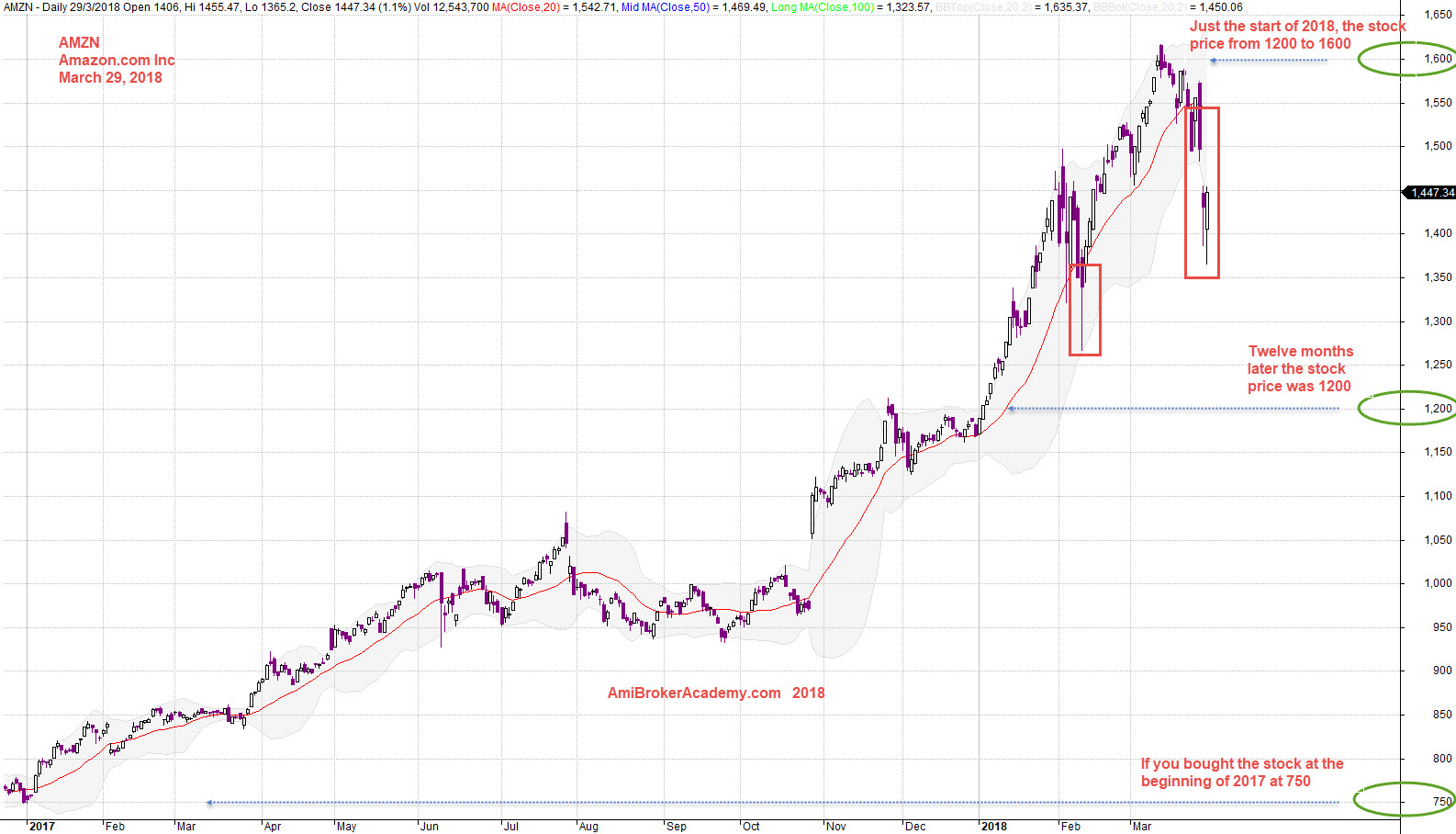Image resolution: width=1456 pixels, height=834 pixels.
Task: Click the 1,250 price axis label
Action: pyautogui.click(x=1439, y=365)
